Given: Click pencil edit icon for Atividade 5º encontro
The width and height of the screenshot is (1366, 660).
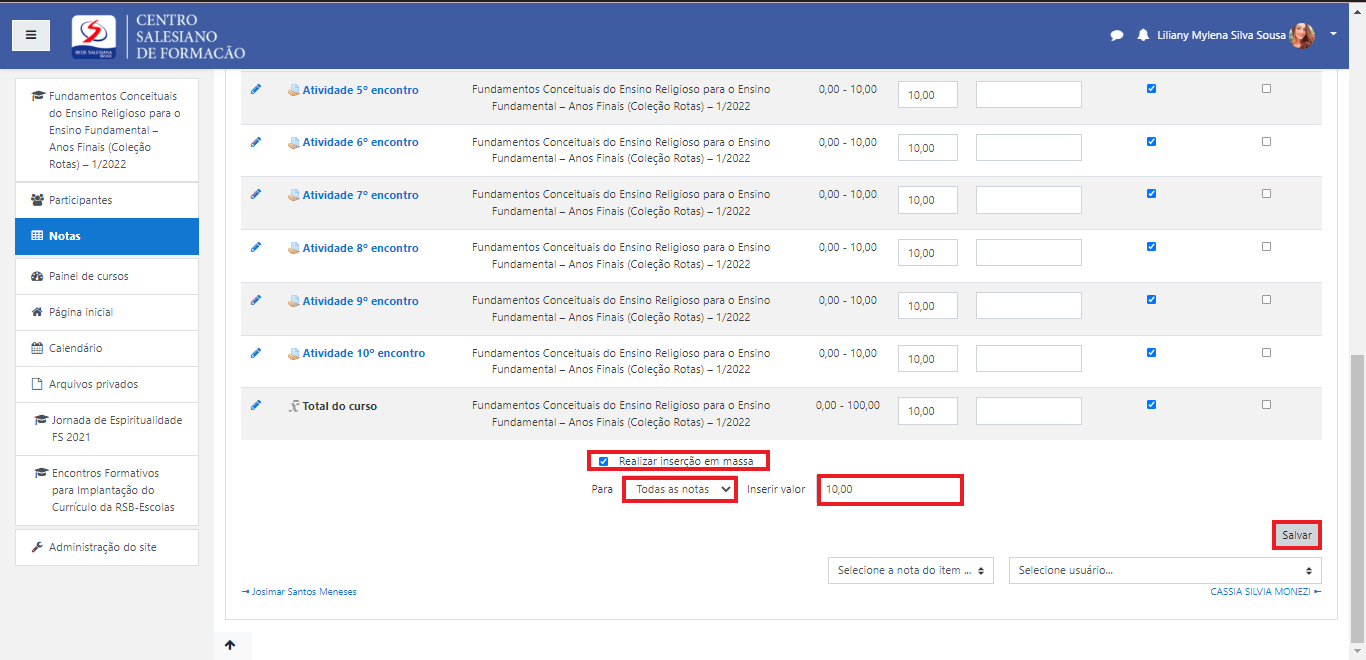Looking at the screenshot, I should click(x=256, y=89).
